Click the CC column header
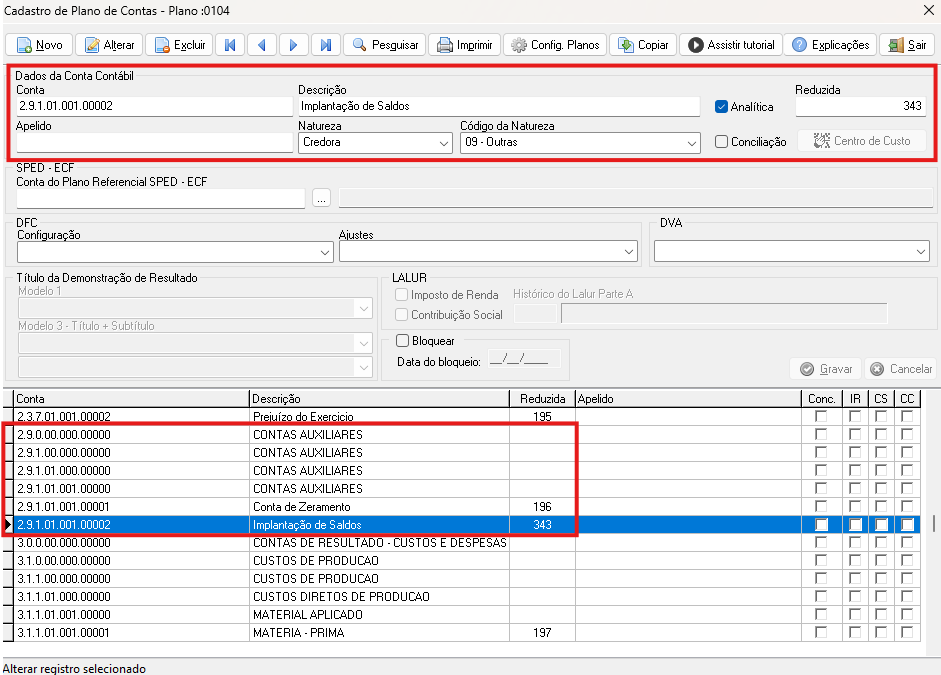 point(907,399)
